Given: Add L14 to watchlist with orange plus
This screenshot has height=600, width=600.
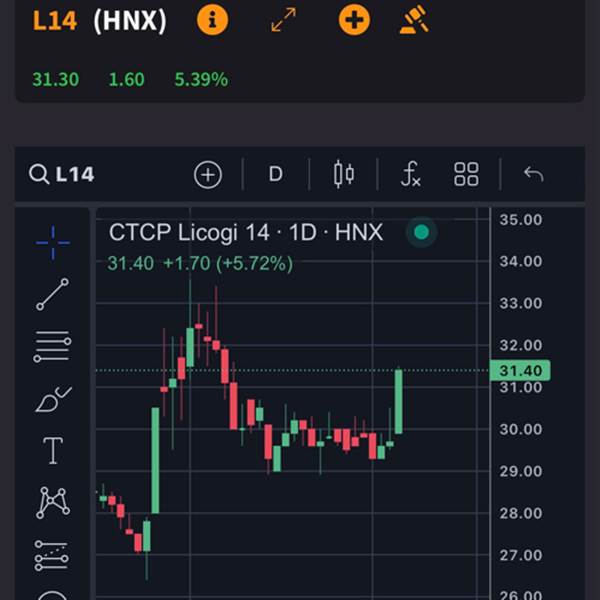Looking at the screenshot, I should coord(354,20).
